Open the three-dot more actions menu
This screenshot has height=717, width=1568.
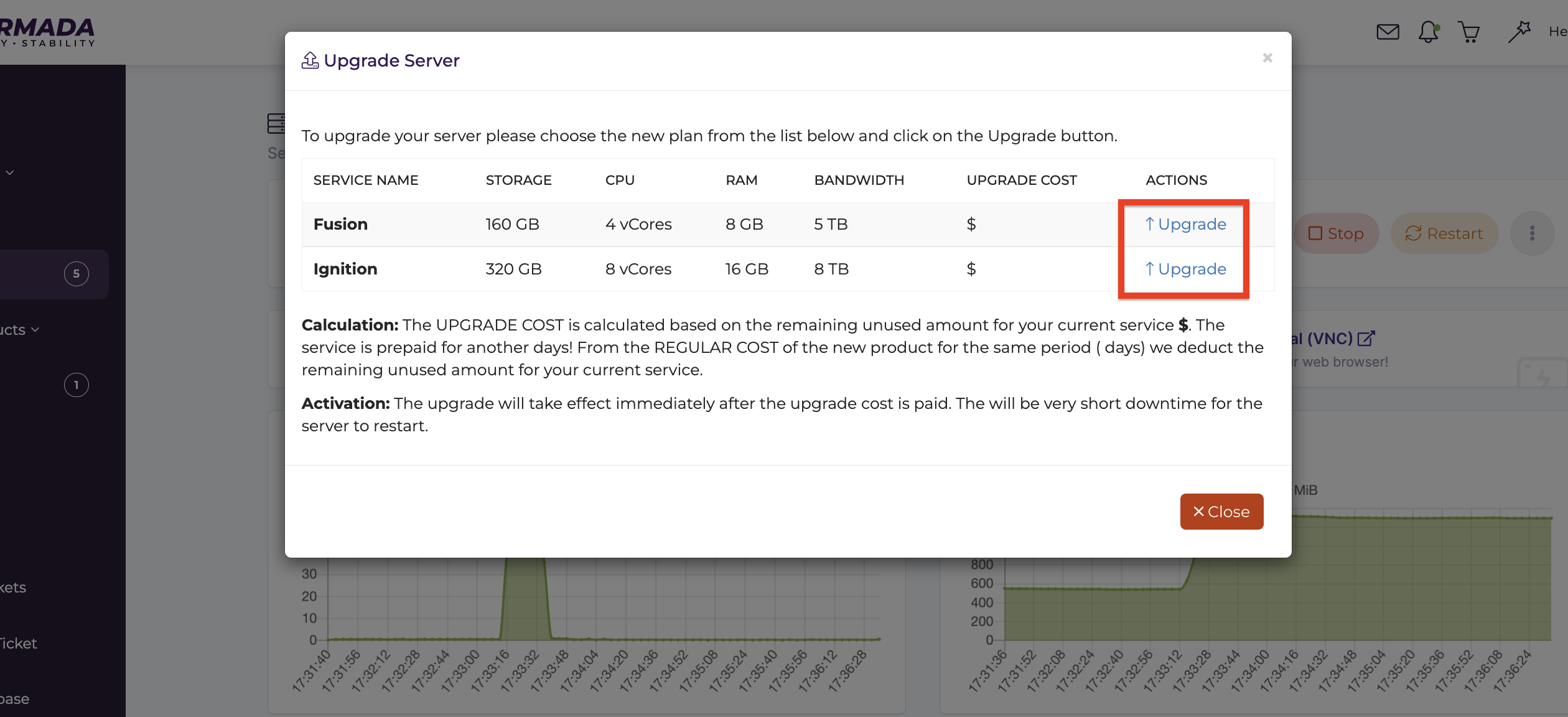[1532, 233]
